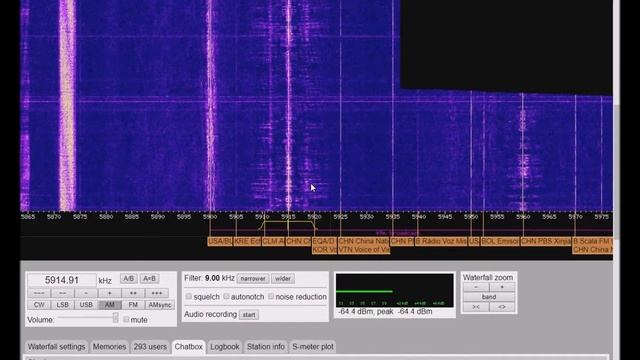Enable the squelch checkbox

[189, 297]
